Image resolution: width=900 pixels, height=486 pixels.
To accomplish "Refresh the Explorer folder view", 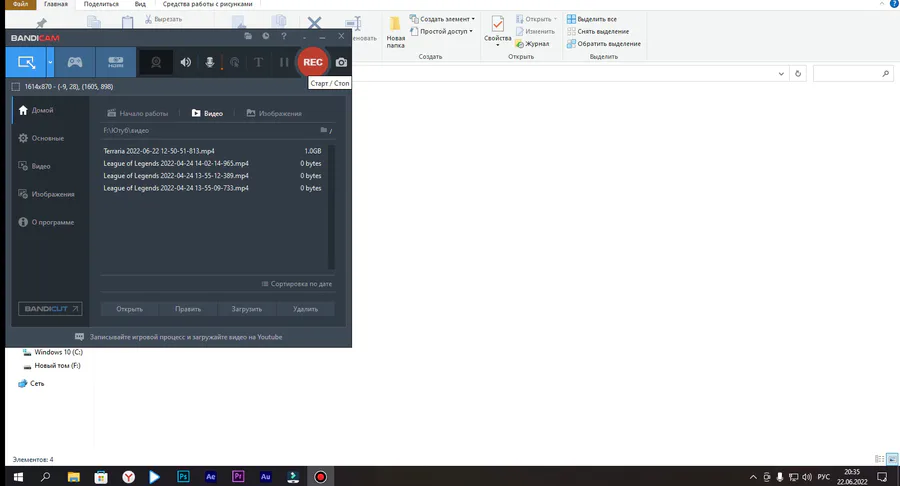I will [x=798, y=74].
